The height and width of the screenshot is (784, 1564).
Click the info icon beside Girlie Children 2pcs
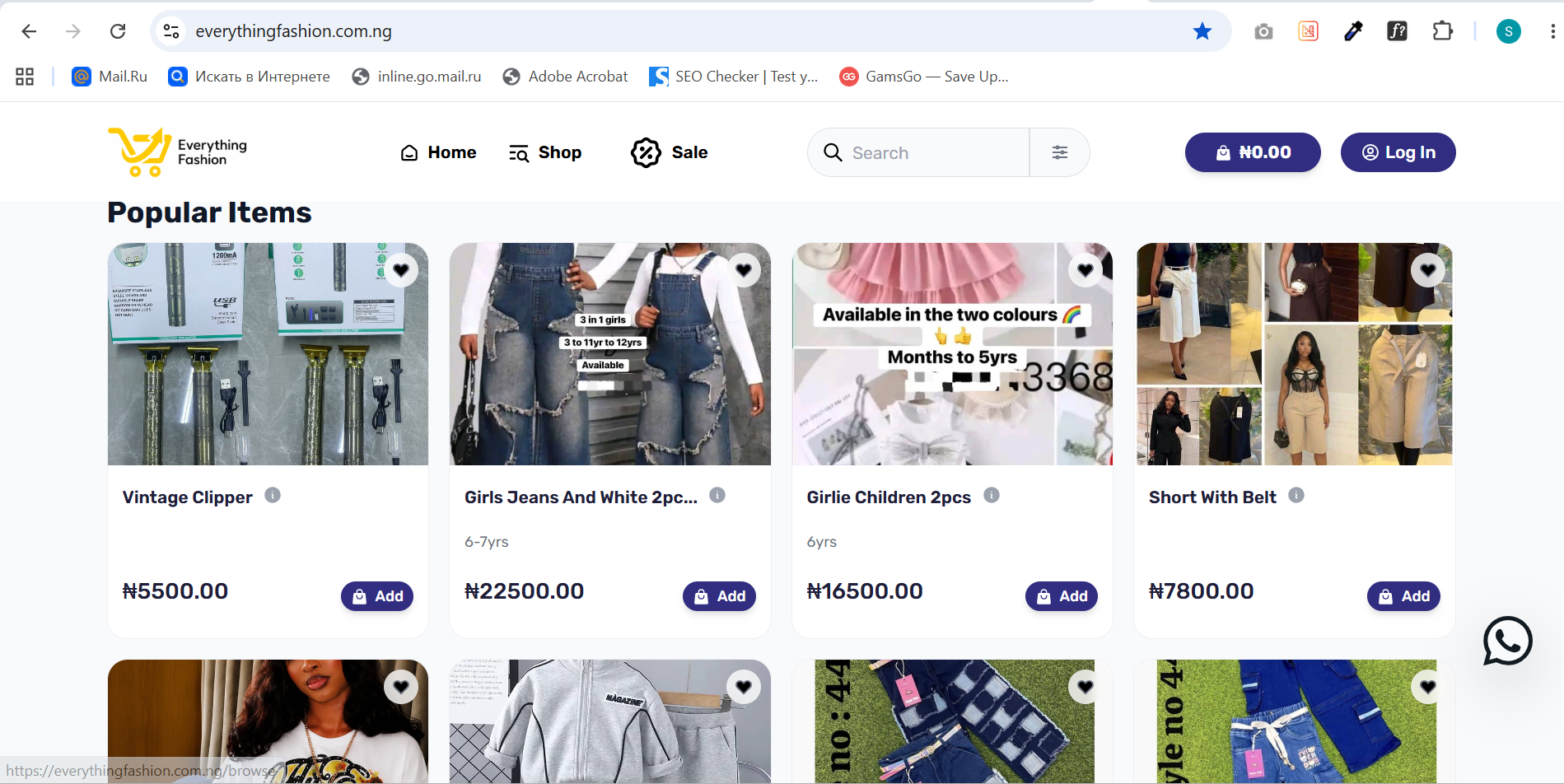(992, 495)
